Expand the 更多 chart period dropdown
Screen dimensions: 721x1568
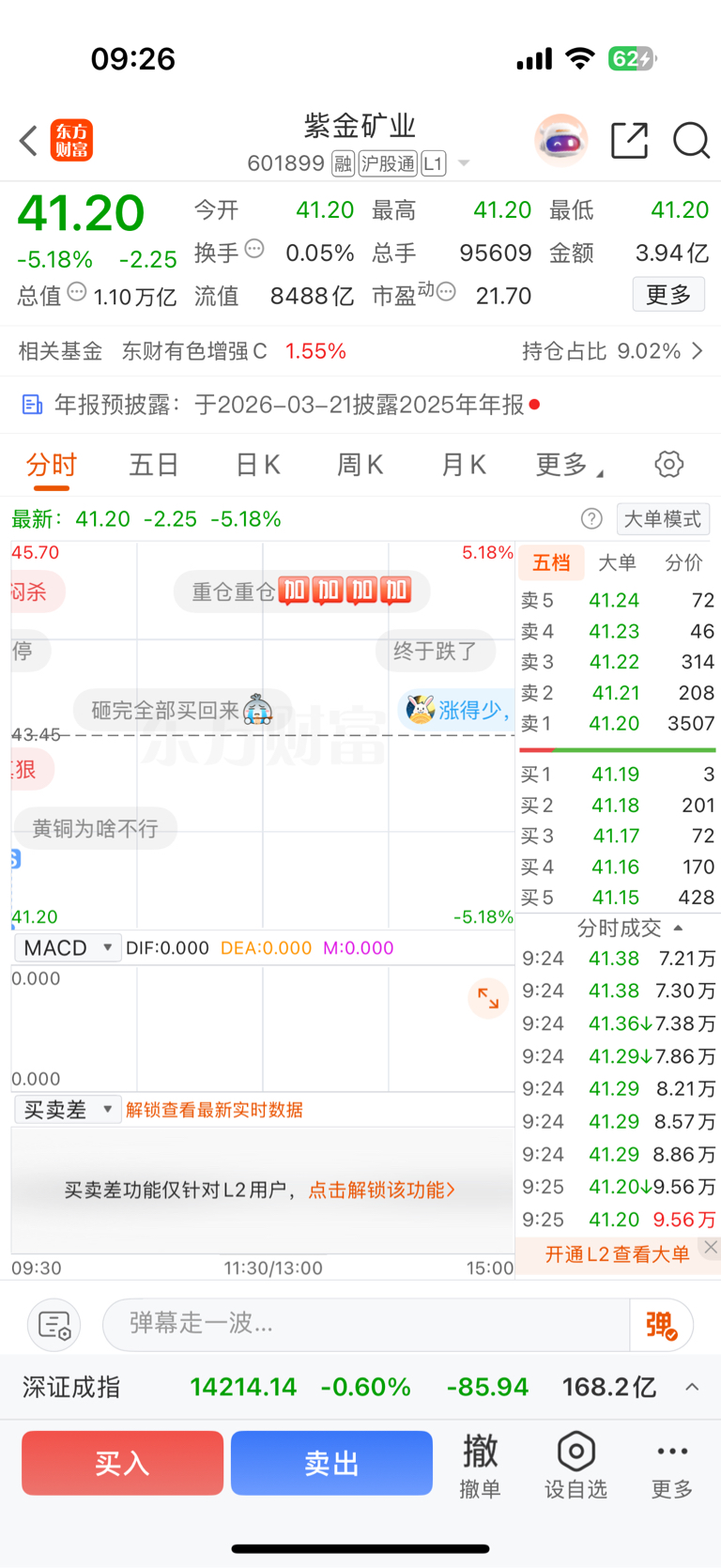(x=569, y=465)
